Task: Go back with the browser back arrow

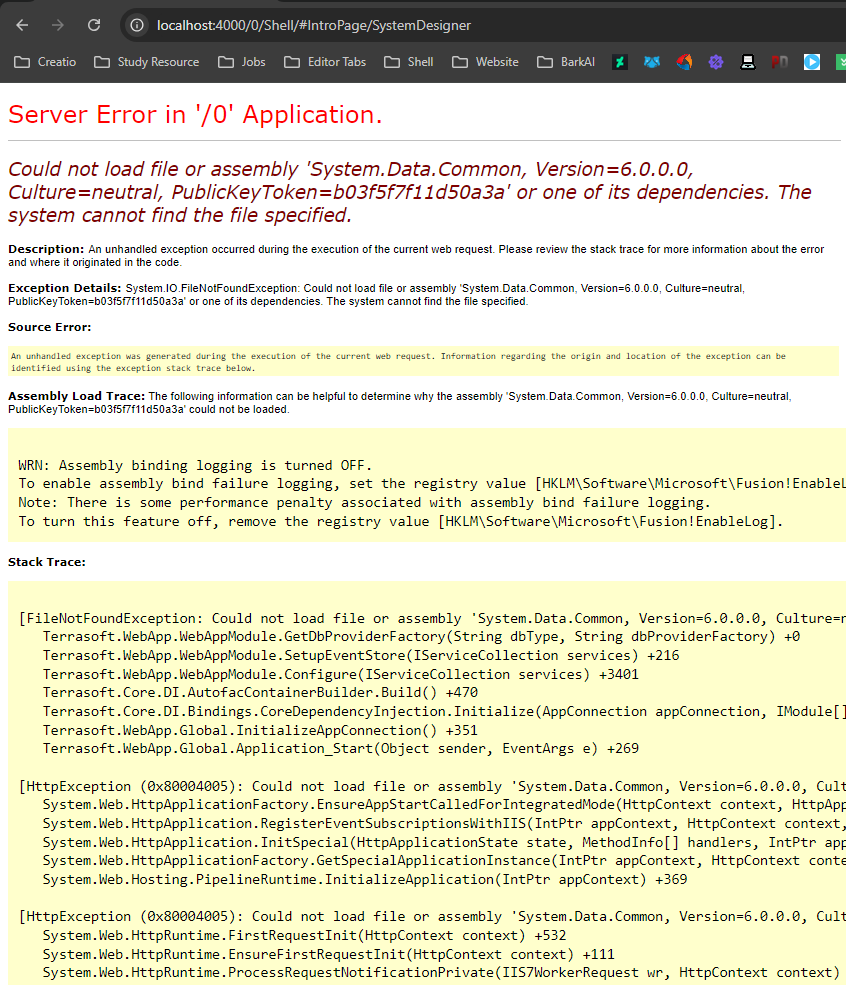Action: [22, 25]
